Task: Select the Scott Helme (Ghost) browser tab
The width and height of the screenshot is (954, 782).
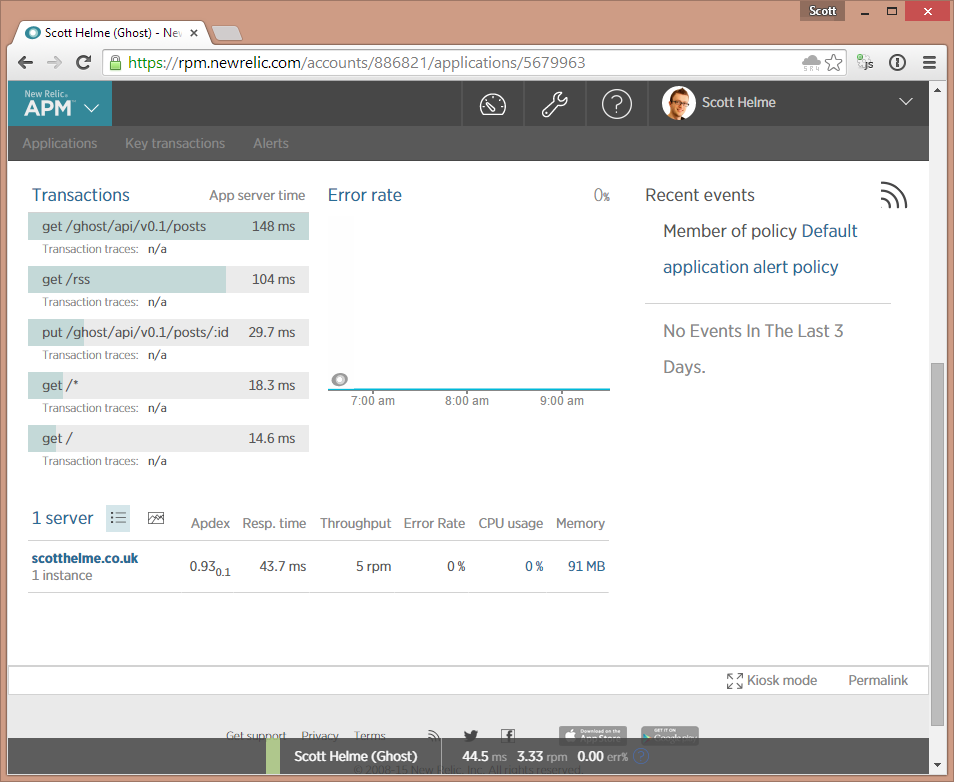Action: click(113, 33)
